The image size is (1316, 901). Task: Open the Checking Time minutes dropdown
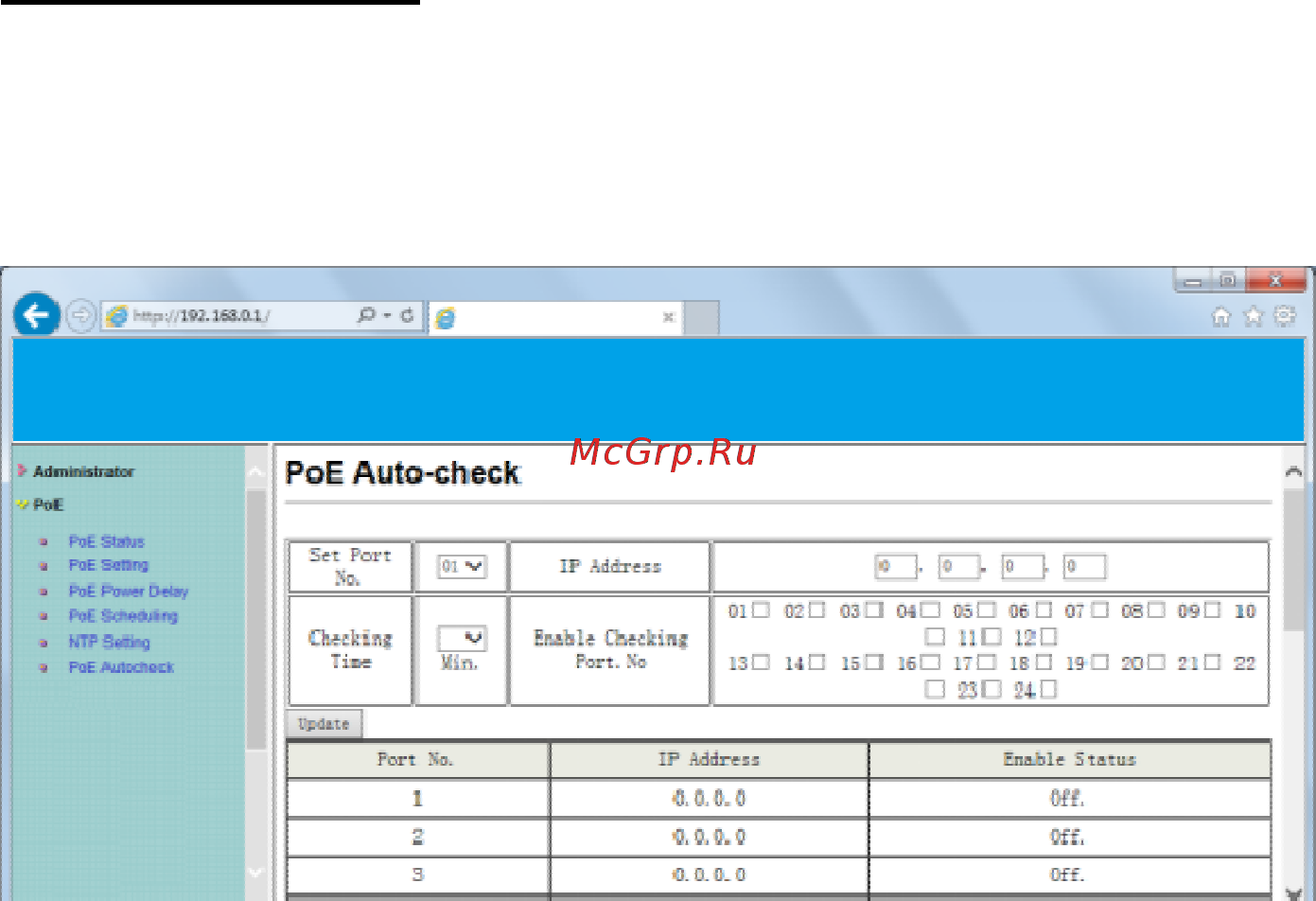click(x=462, y=638)
